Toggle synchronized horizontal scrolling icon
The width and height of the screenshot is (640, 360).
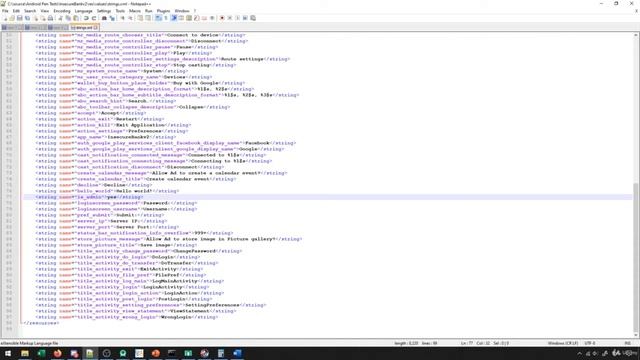point(147,18)
